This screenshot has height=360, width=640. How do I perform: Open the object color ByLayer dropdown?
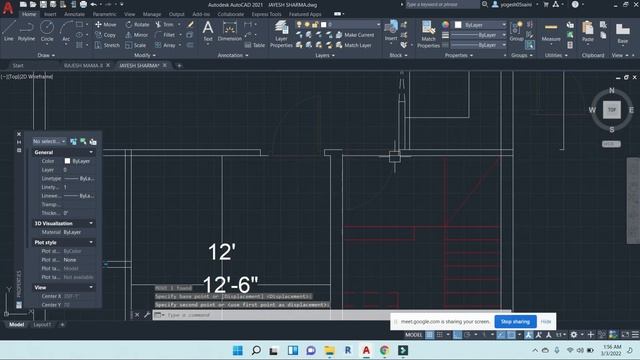[480, 25]
